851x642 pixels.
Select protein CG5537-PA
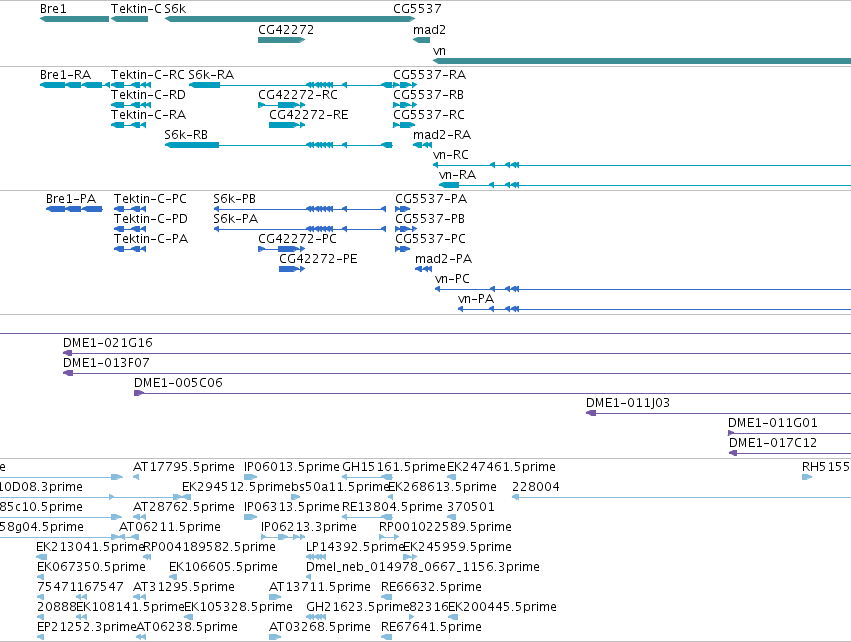tap(402, 209)
